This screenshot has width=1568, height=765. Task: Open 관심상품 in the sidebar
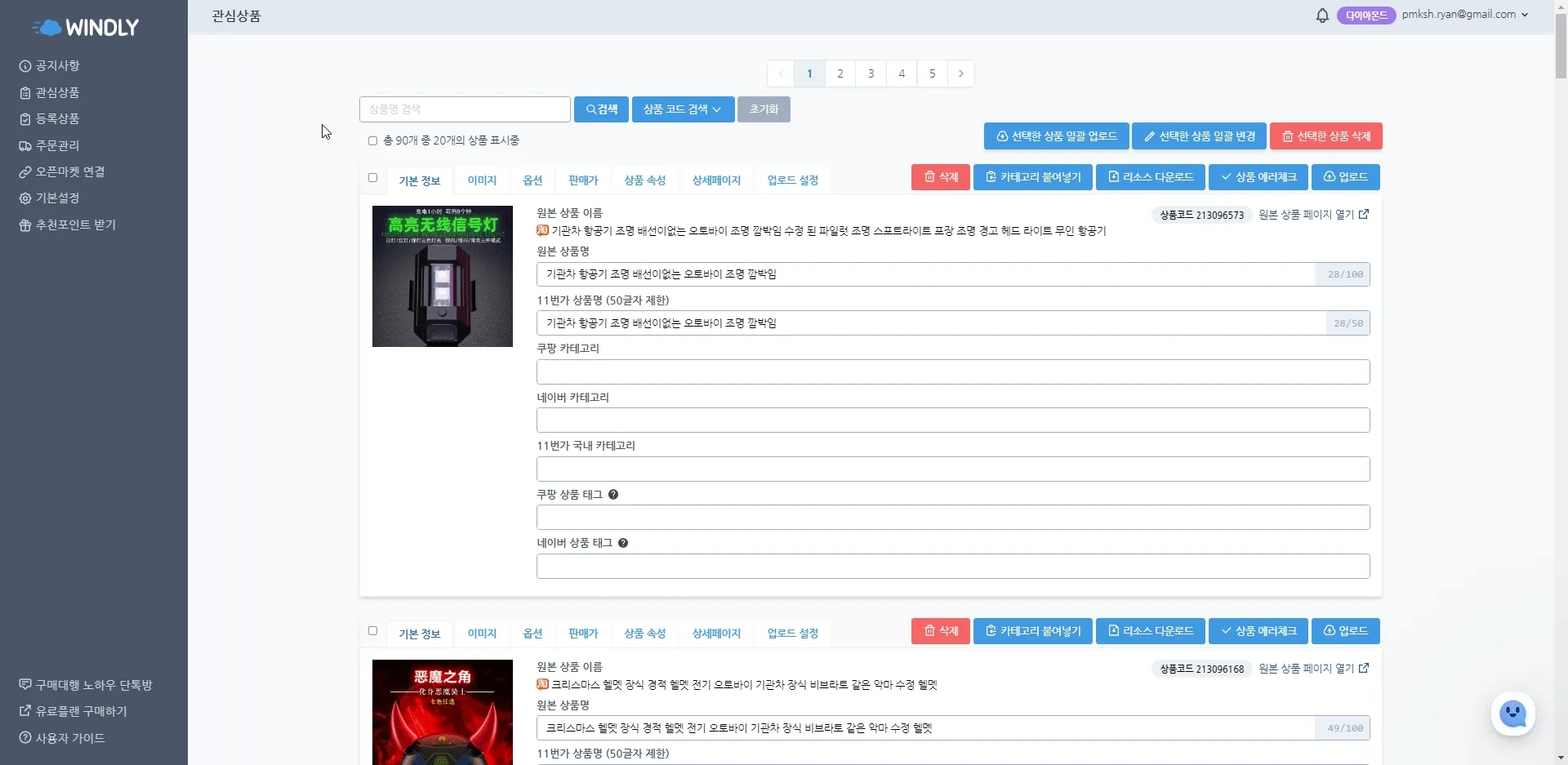tap(50, 93)
